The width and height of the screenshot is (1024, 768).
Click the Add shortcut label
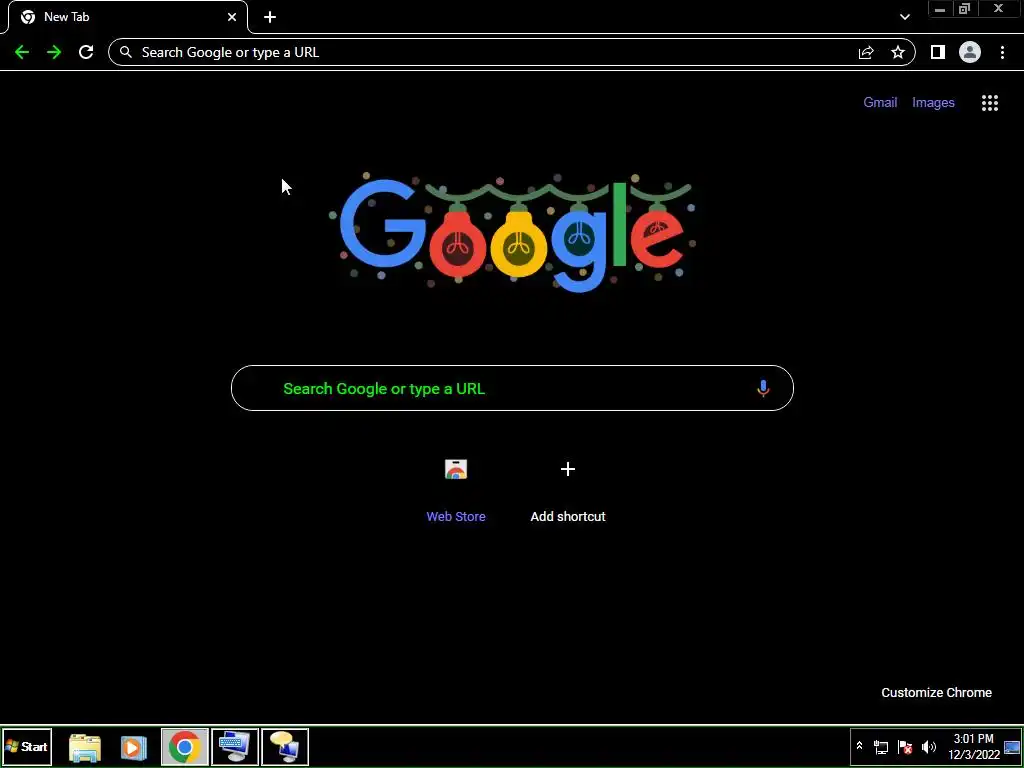[x=568, y=517]
